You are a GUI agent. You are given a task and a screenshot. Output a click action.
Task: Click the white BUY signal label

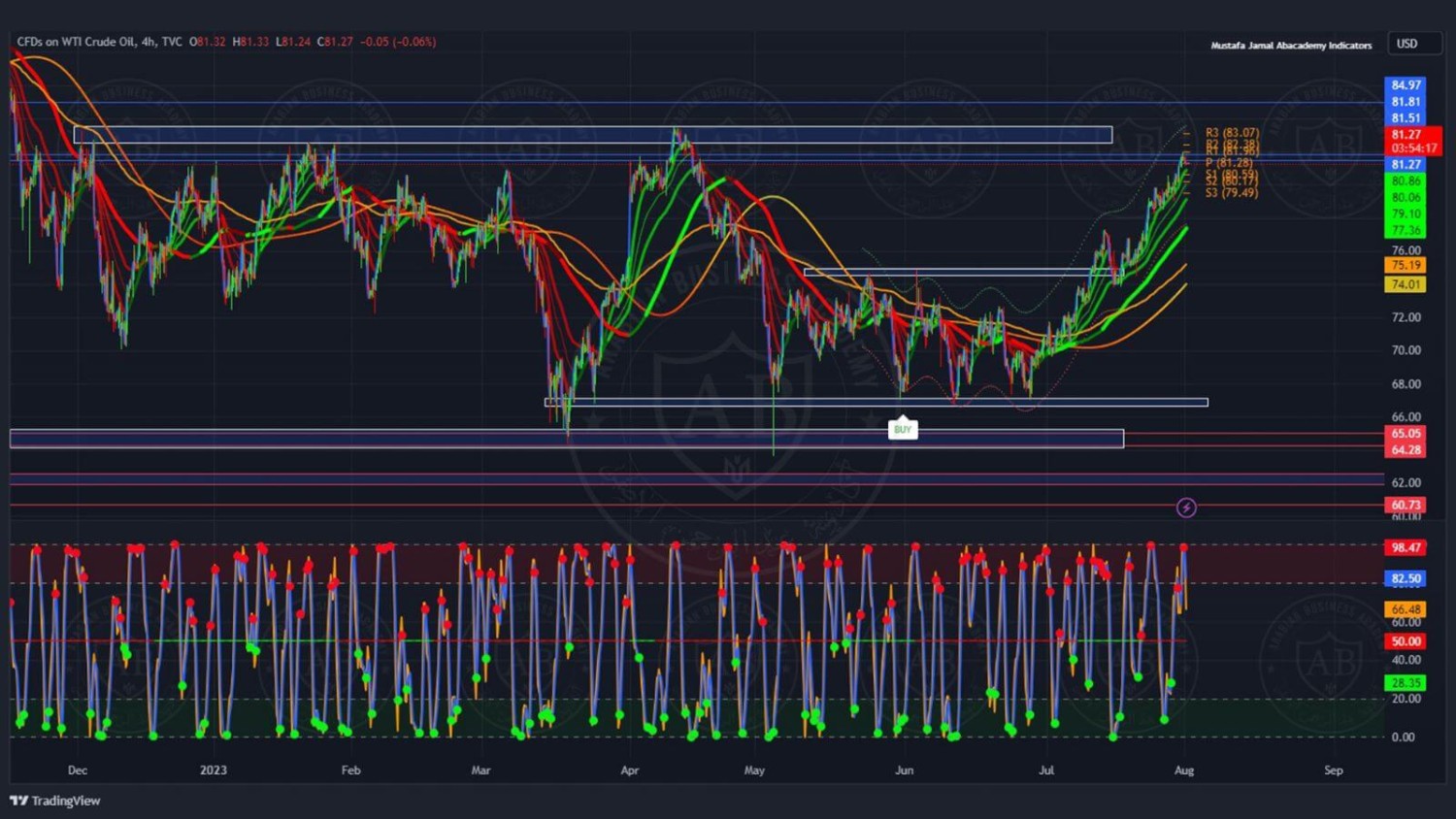pyautogui.click(x=903, y=429)
